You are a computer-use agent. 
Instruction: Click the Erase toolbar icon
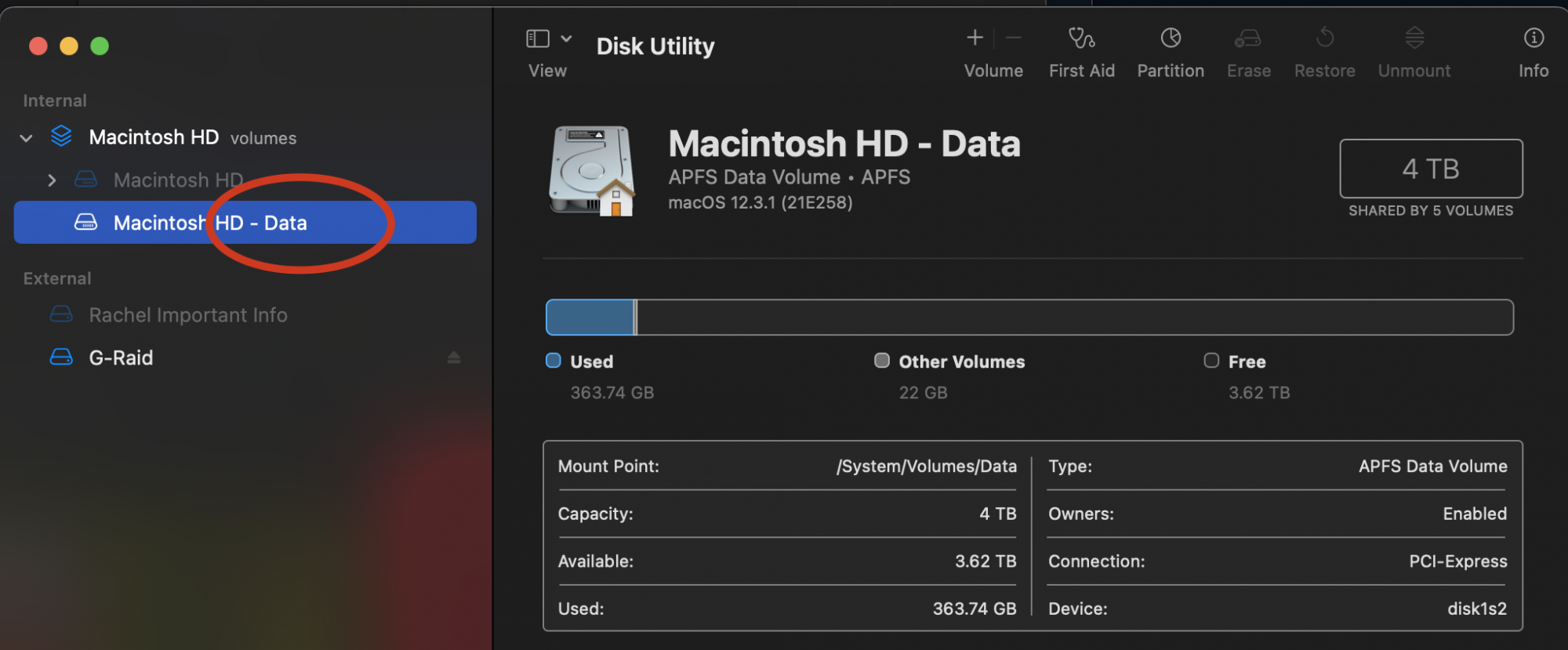pos(1248,39)
